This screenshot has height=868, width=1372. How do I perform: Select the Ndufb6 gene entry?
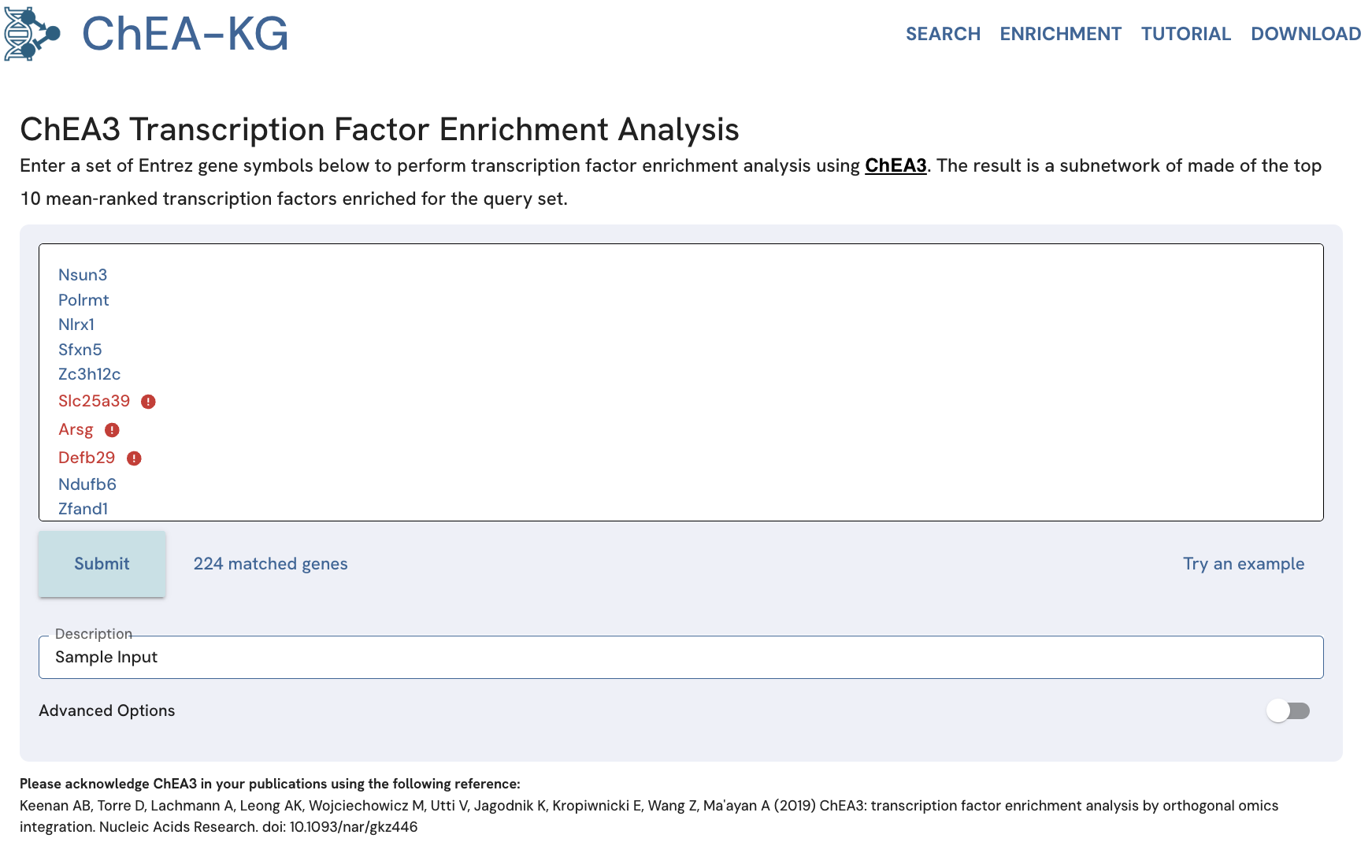(87, 484)
